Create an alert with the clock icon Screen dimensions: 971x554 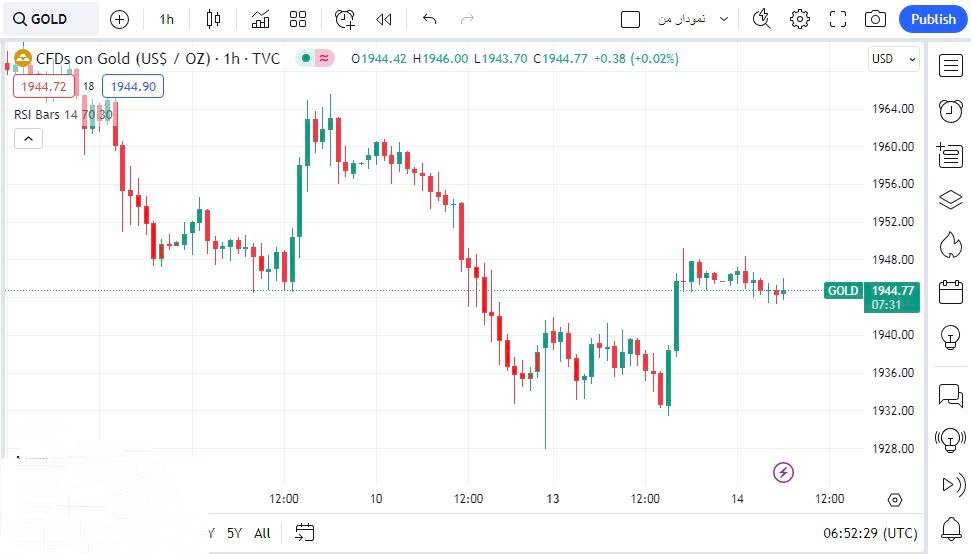click(345, 19)
